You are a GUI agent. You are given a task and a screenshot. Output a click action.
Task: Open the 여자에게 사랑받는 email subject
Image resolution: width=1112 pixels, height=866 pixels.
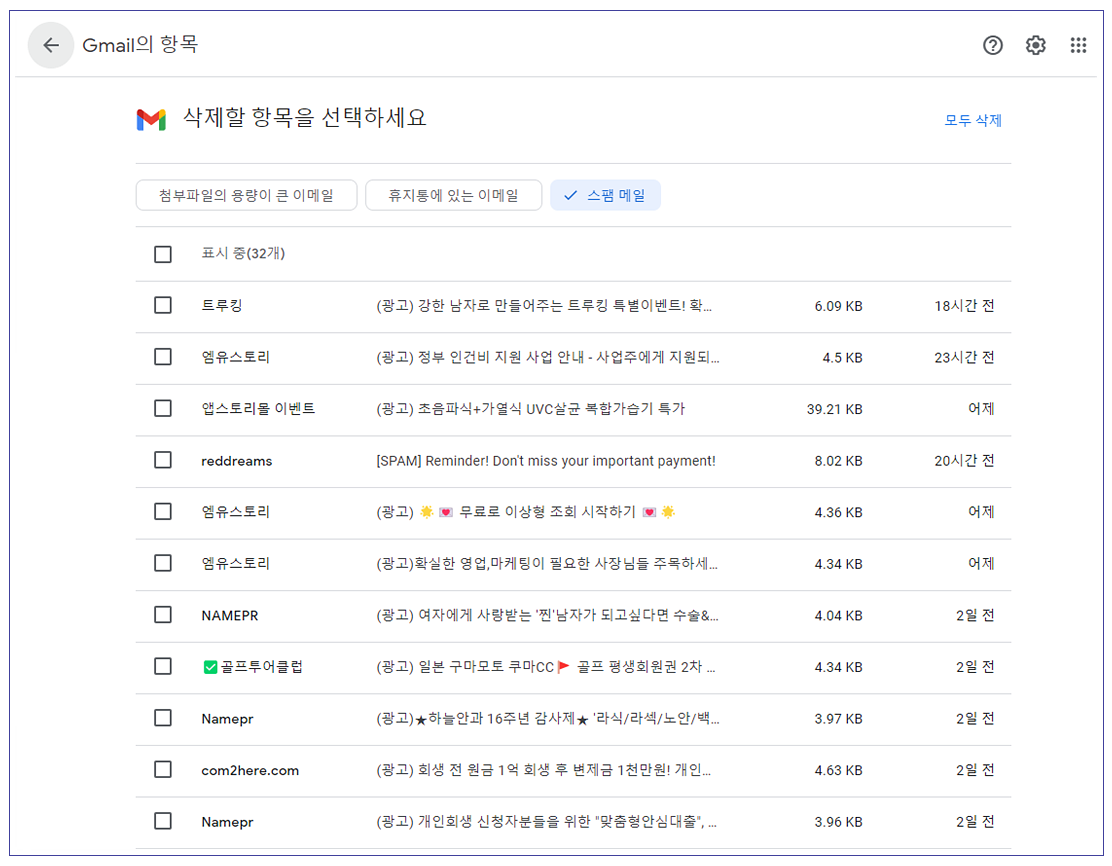[x=547, y=616]
